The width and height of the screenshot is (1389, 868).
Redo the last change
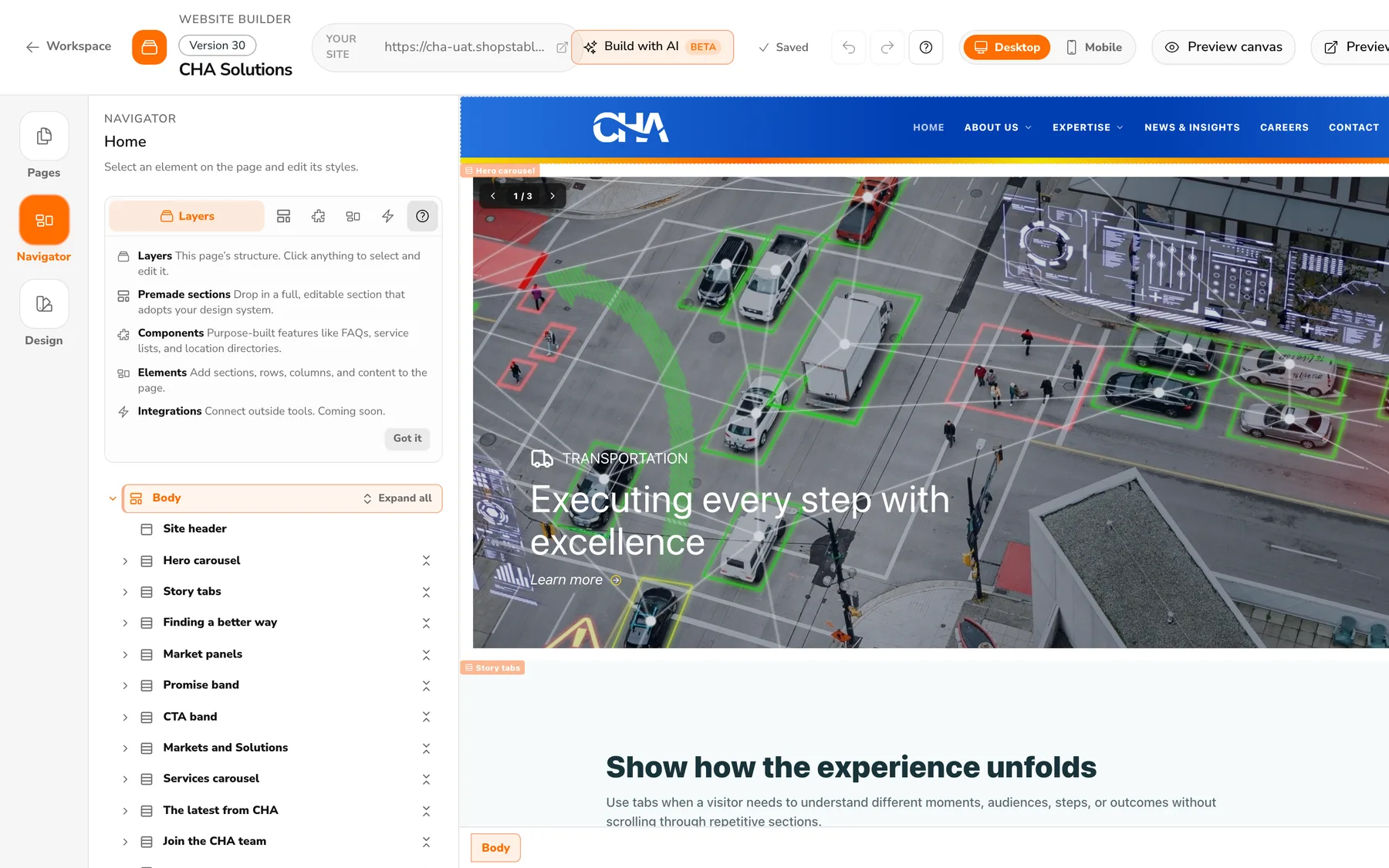click(887, 47)
